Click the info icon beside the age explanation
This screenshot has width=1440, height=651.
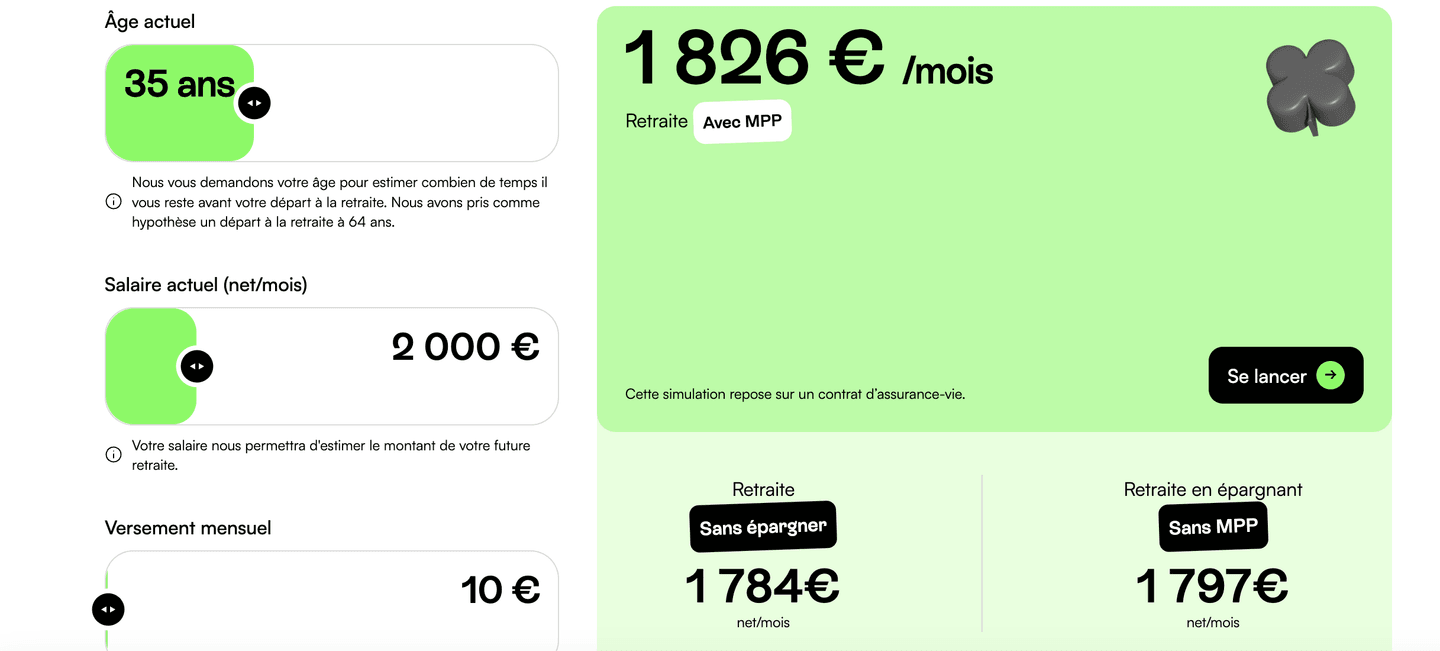113,202
